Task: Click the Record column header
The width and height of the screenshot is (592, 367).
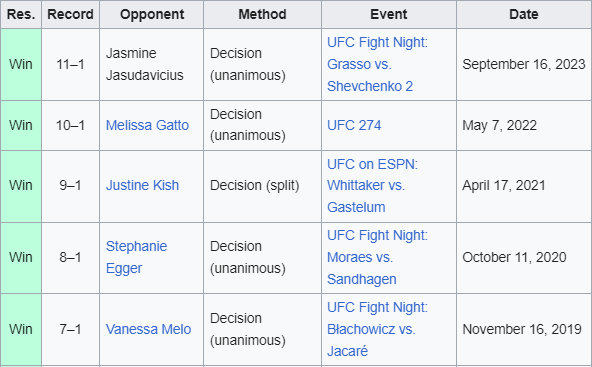Action: tap(71, 14)
